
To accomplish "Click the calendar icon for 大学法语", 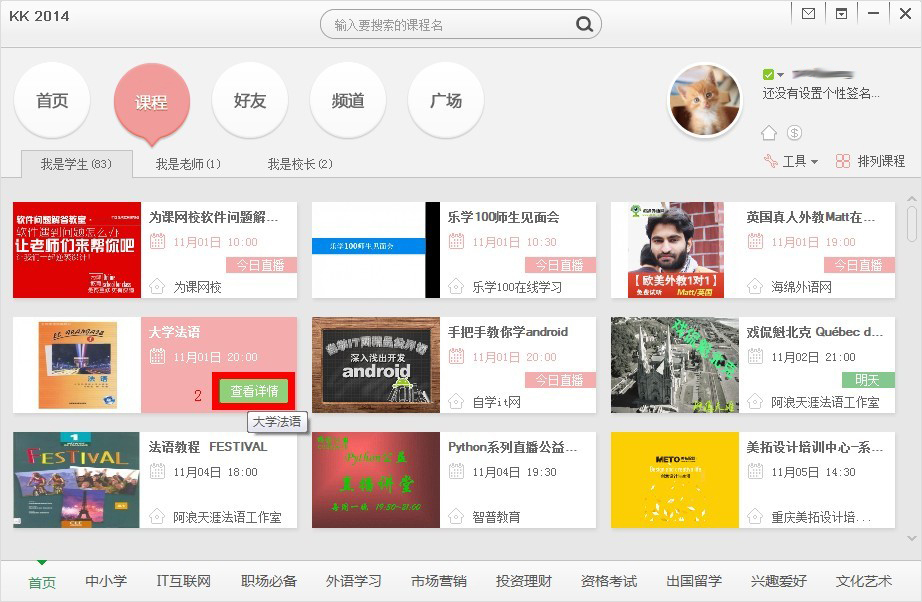I will pos(157,356).
